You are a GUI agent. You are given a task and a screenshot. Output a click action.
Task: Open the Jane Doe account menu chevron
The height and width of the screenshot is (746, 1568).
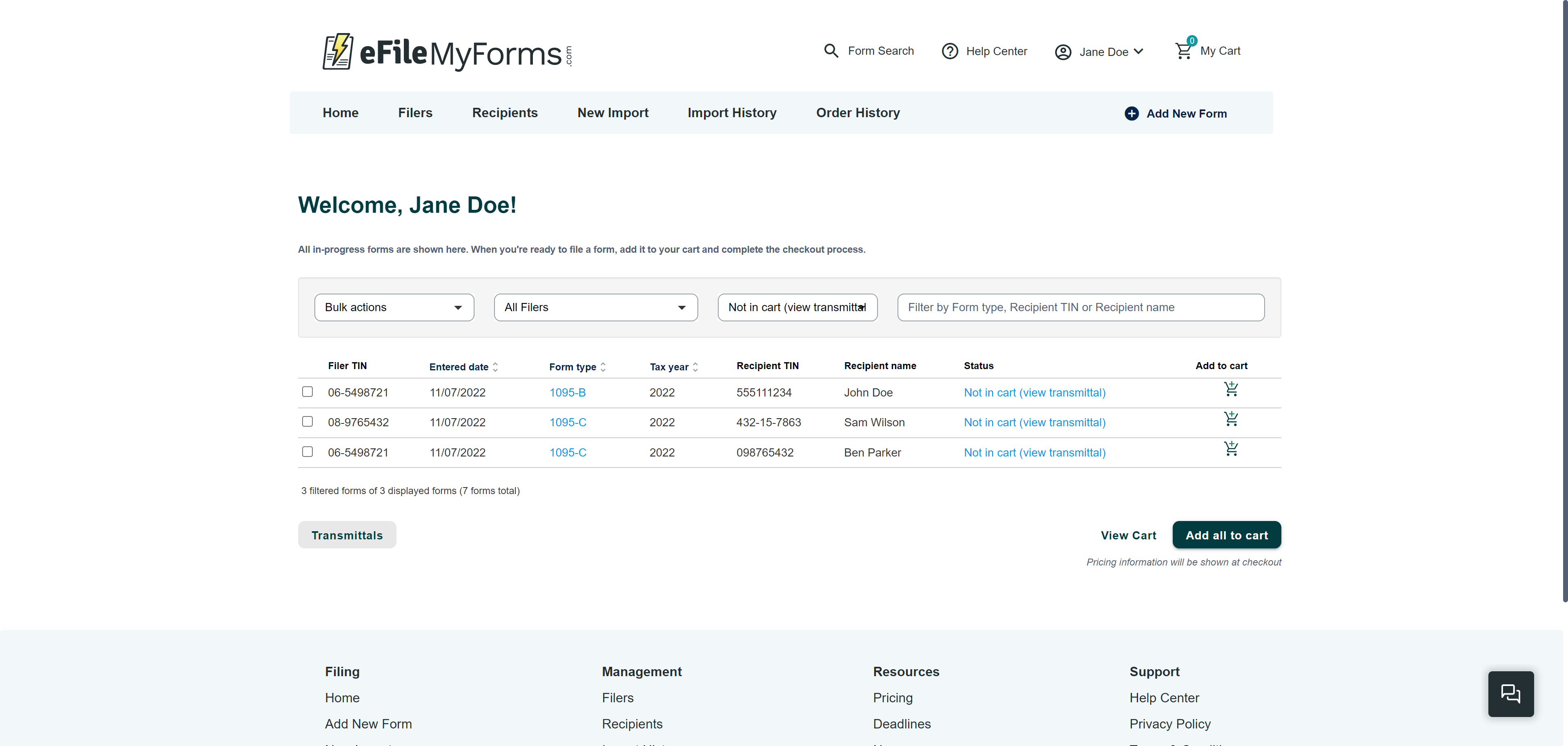(x=1139, y=52)
